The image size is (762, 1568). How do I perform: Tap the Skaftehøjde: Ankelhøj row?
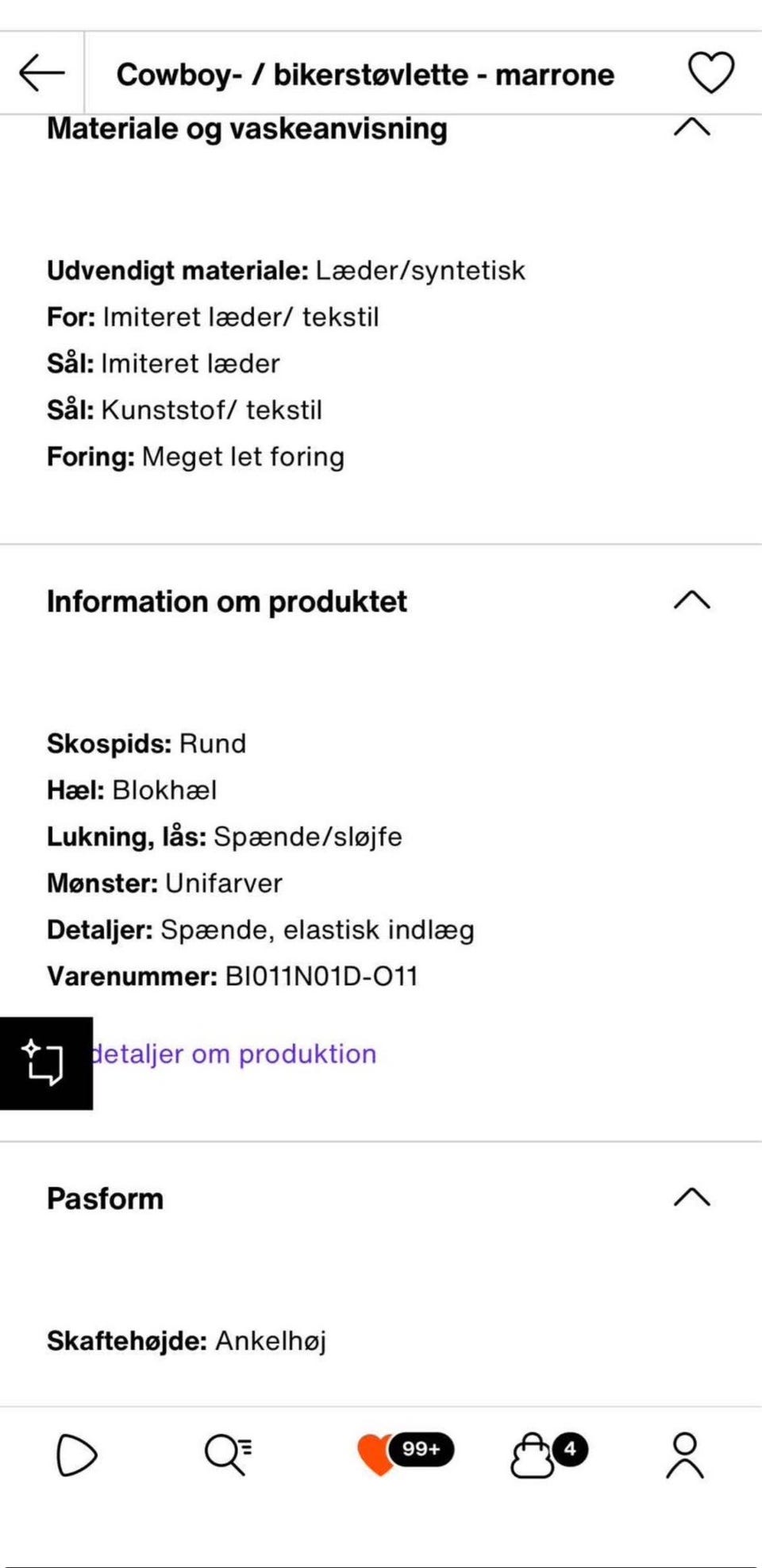pyautogui.click(x=187, y=1341)
